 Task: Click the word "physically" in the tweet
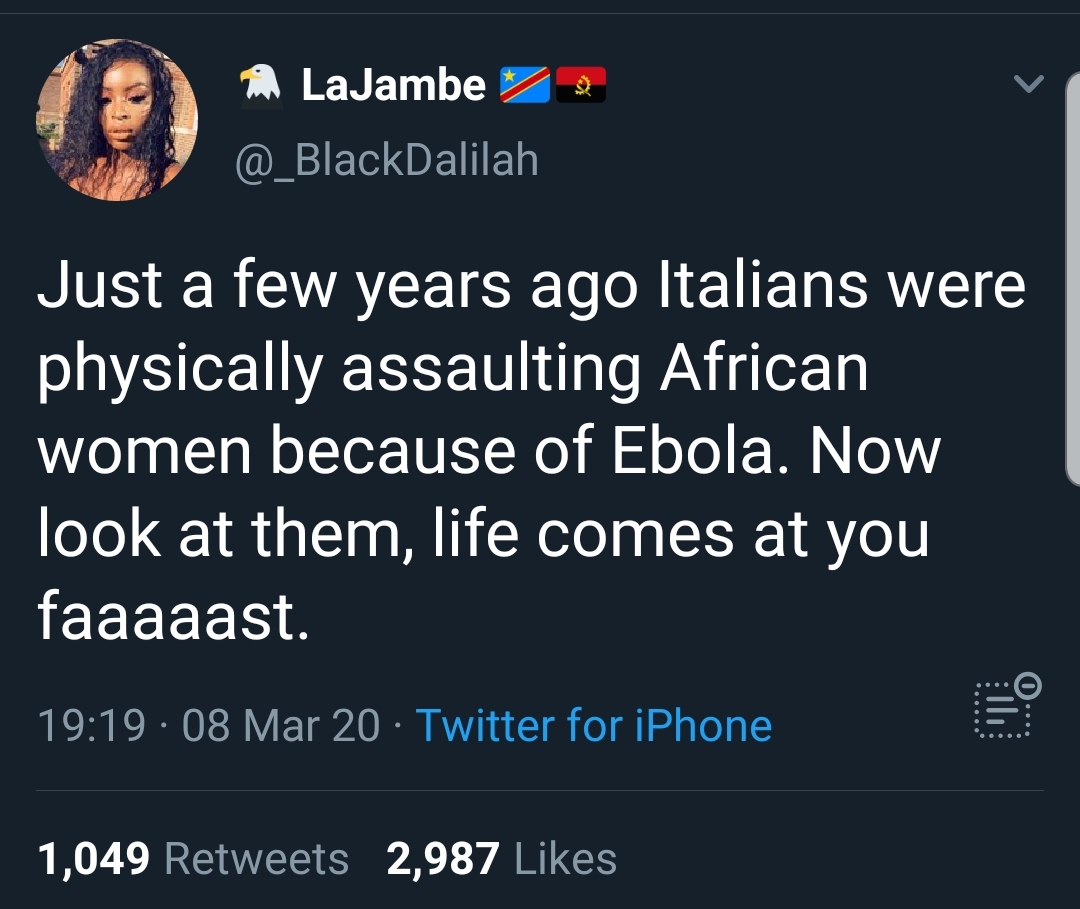[x=180, y=371]
